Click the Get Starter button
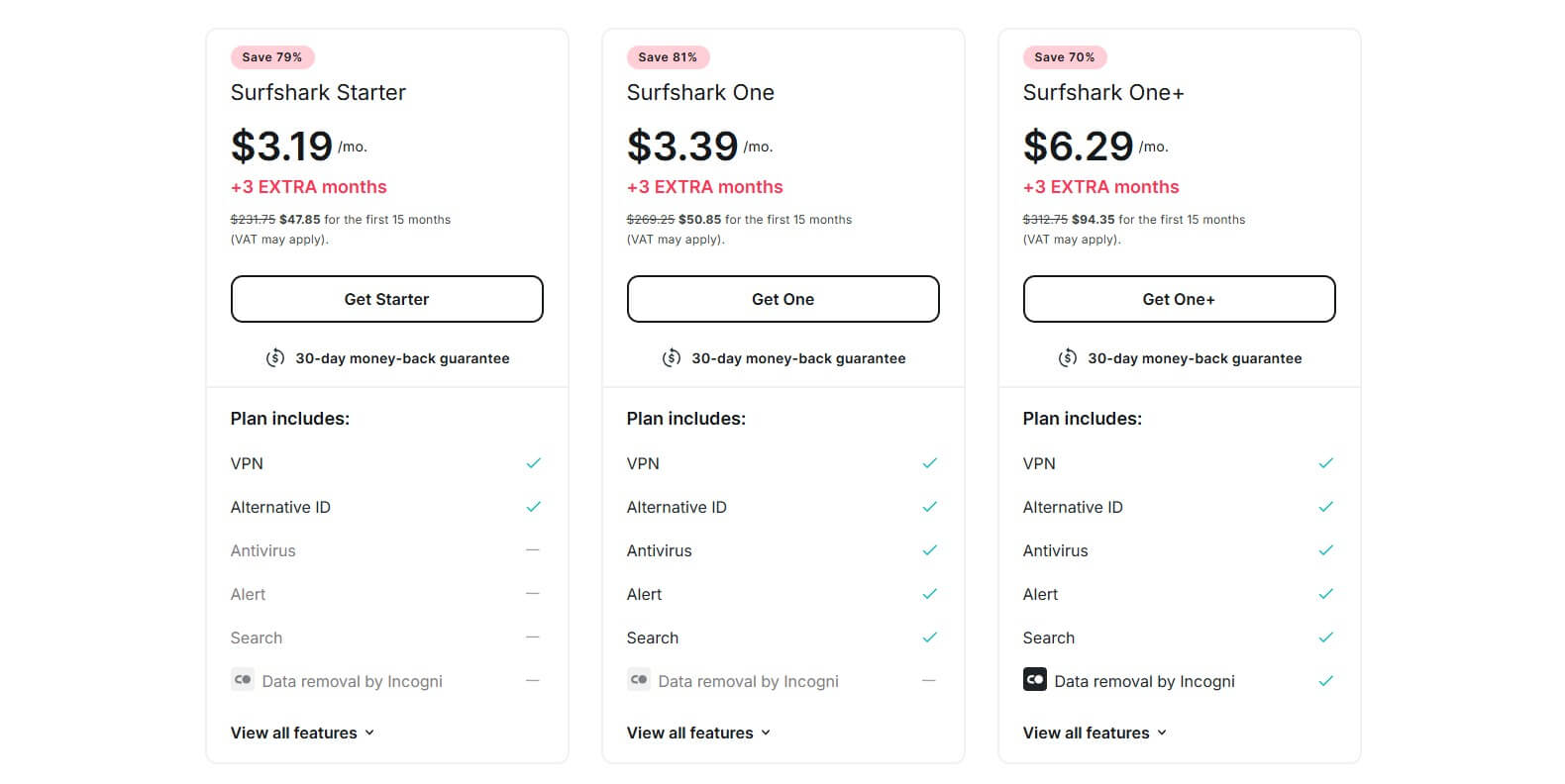 pos(386,298)
